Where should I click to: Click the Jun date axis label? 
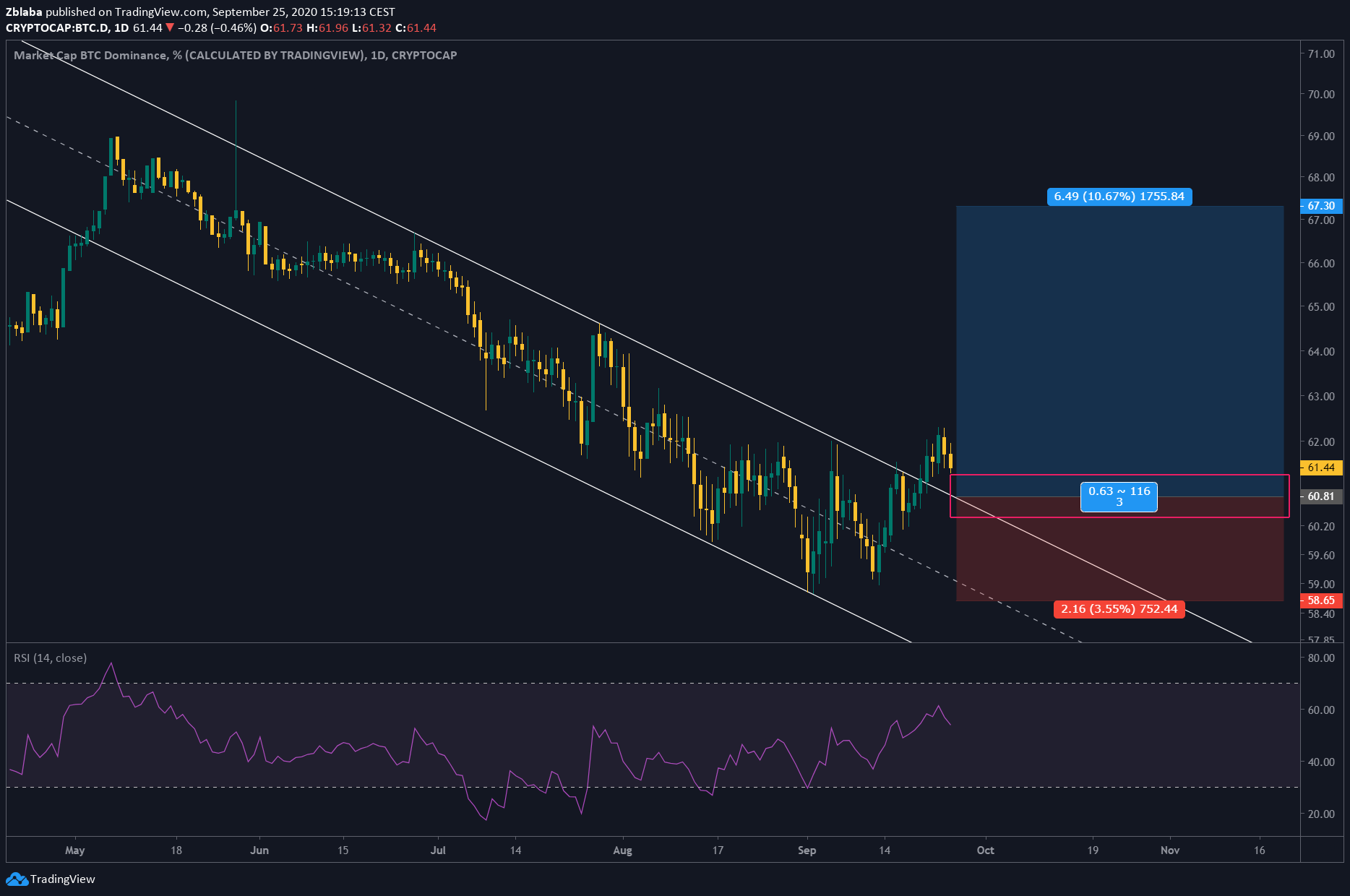coord(259,850)
